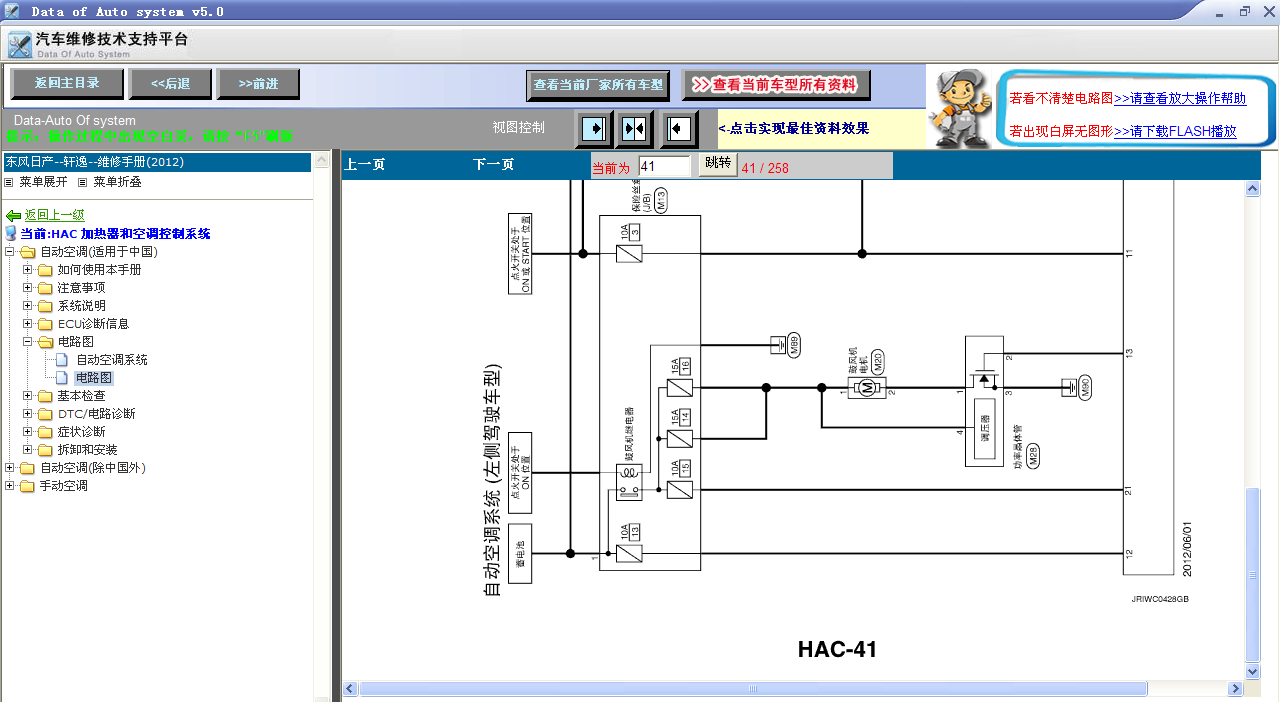Collapse the 电路图 folder node
Image resolution: width=1280 pixels, height=702 pixels.
click(28, 342)
